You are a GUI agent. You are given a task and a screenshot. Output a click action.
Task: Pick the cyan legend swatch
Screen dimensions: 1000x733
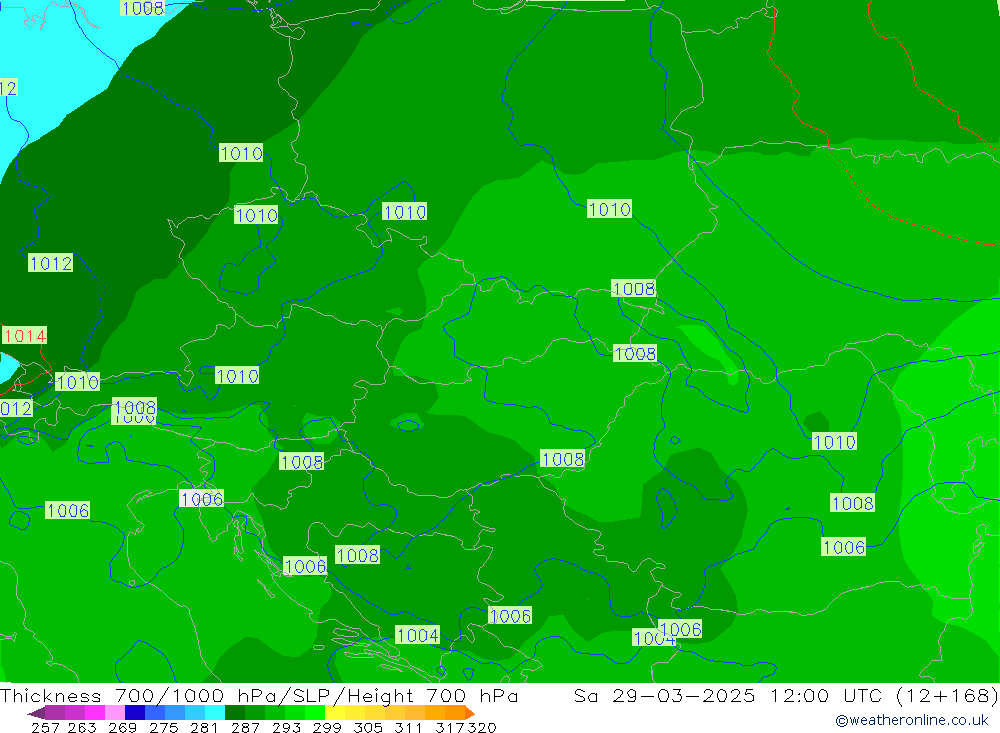click(215, 713)
